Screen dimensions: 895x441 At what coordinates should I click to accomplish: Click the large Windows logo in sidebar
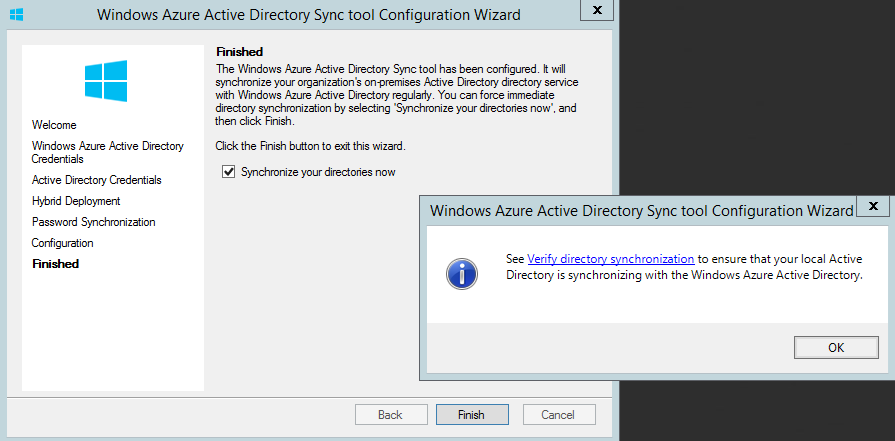tap(106, 81)
